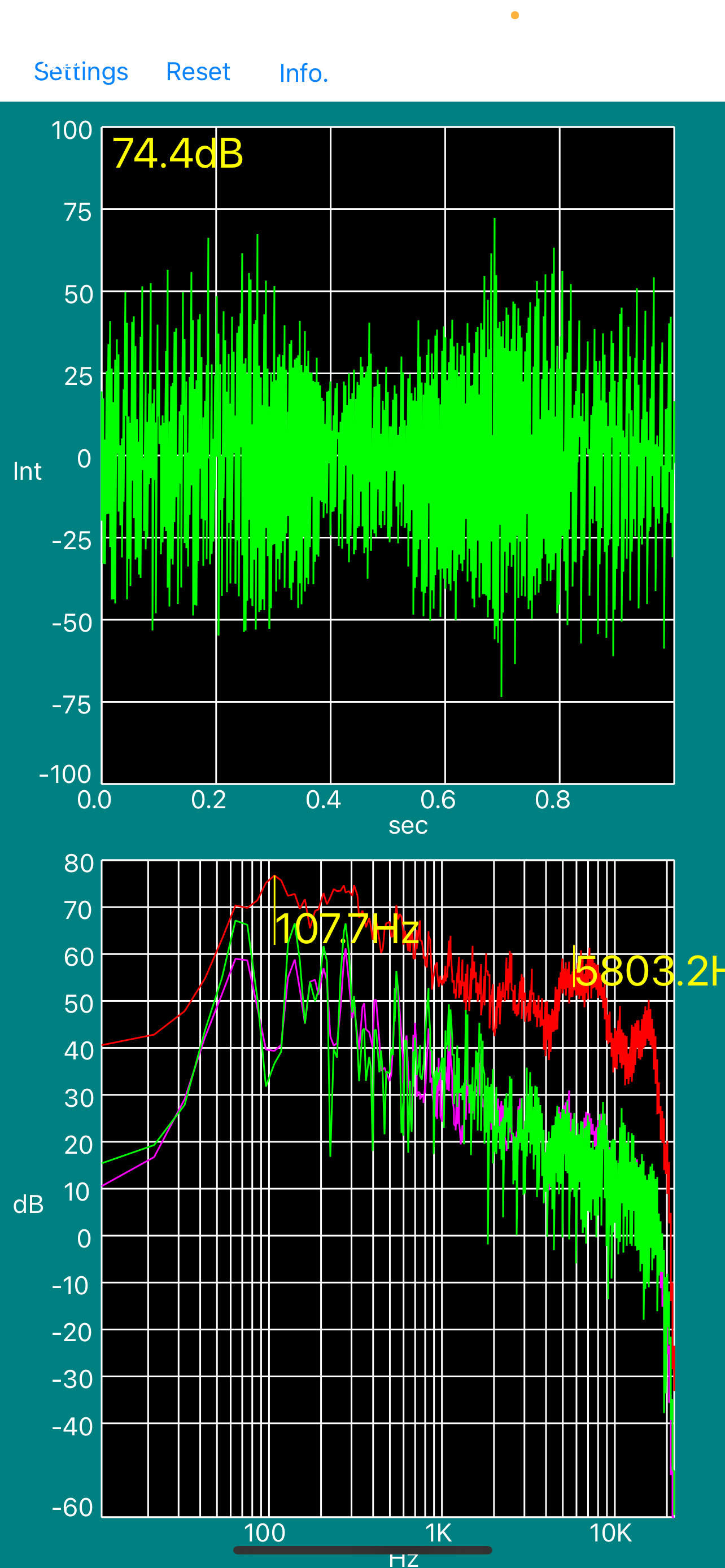The height and width of the screenshot is (1568, 725).
Task: Click the 0.4 tick on time axis
Action: pos(323,800)
